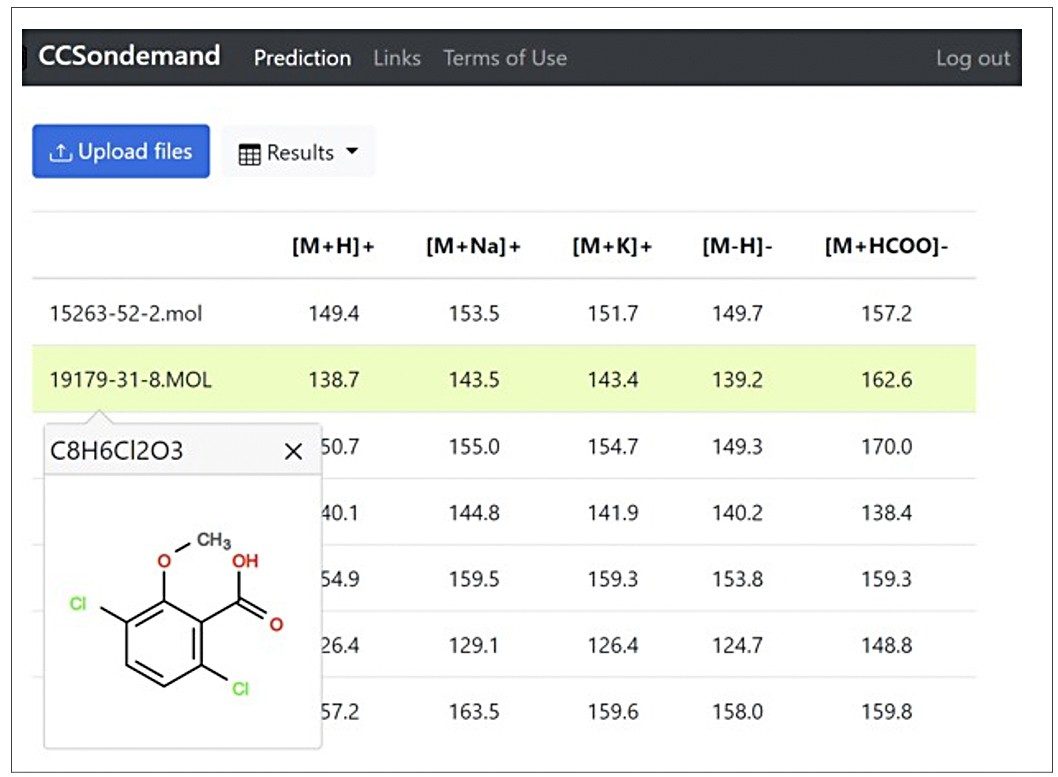This screenshot has height=777, width=1058.
Task: Close the C8H6Cl2O3 structure popup
Action: tap(294, 451)
